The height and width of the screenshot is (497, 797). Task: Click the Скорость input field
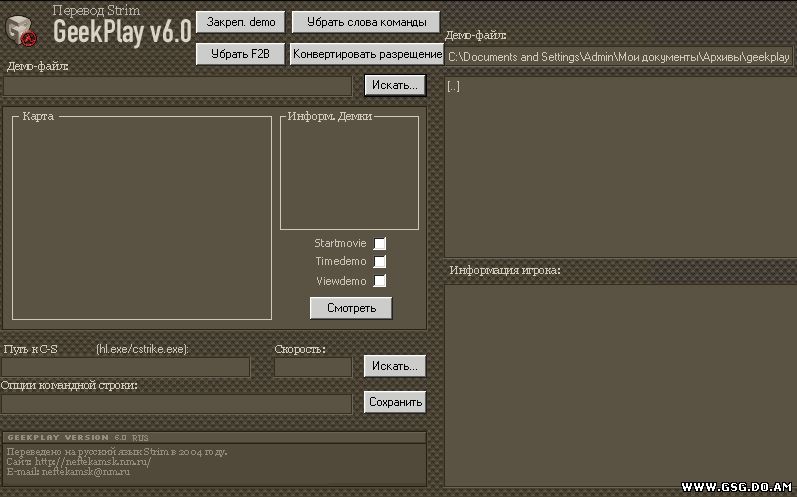coord(313,367)
